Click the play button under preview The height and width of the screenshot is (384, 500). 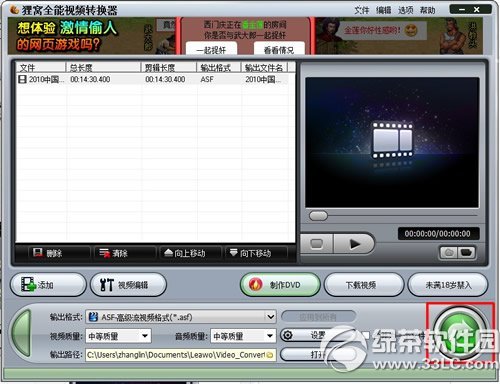[x=354, y=244]
